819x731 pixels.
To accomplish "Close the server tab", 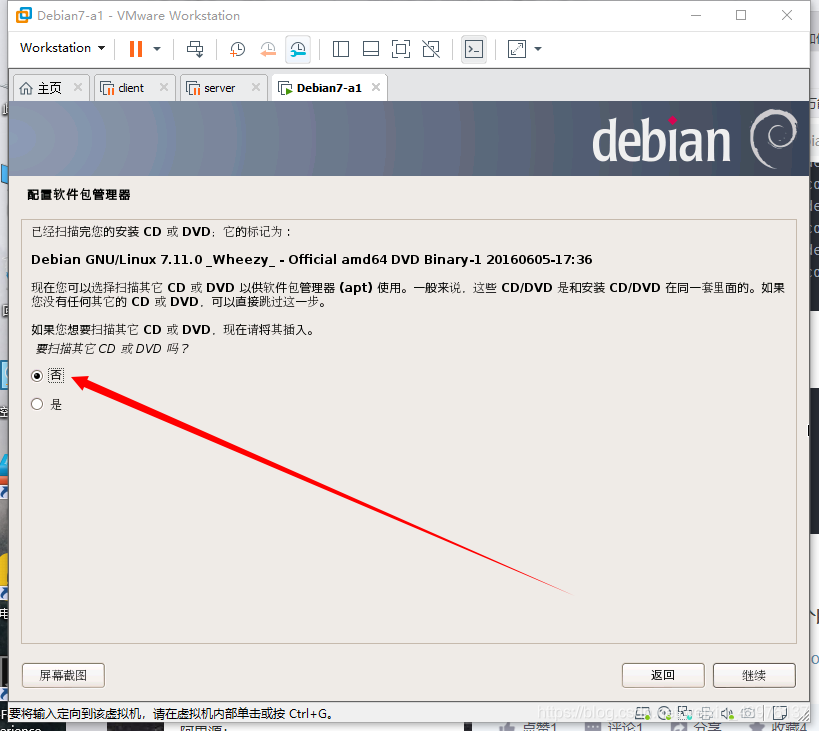I will pos(255,87).
